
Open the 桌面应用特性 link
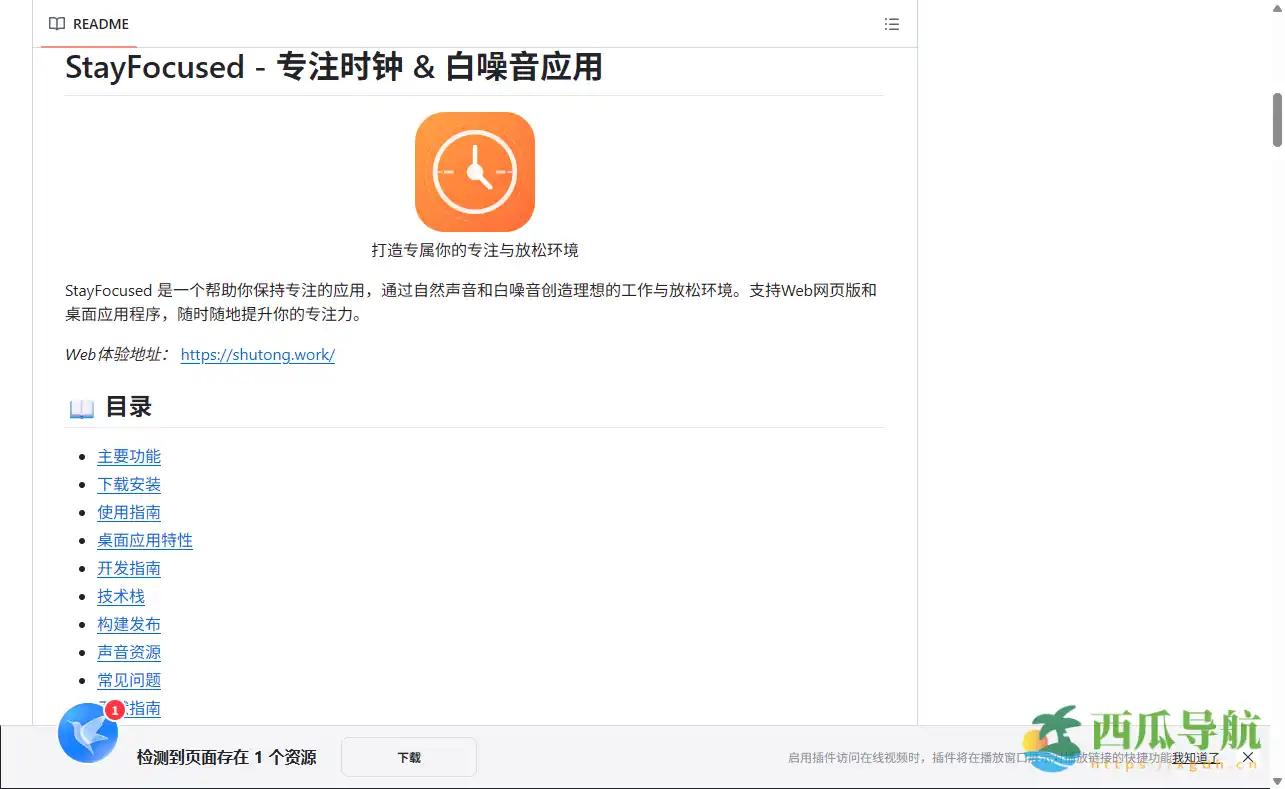[x=145, y=540]
